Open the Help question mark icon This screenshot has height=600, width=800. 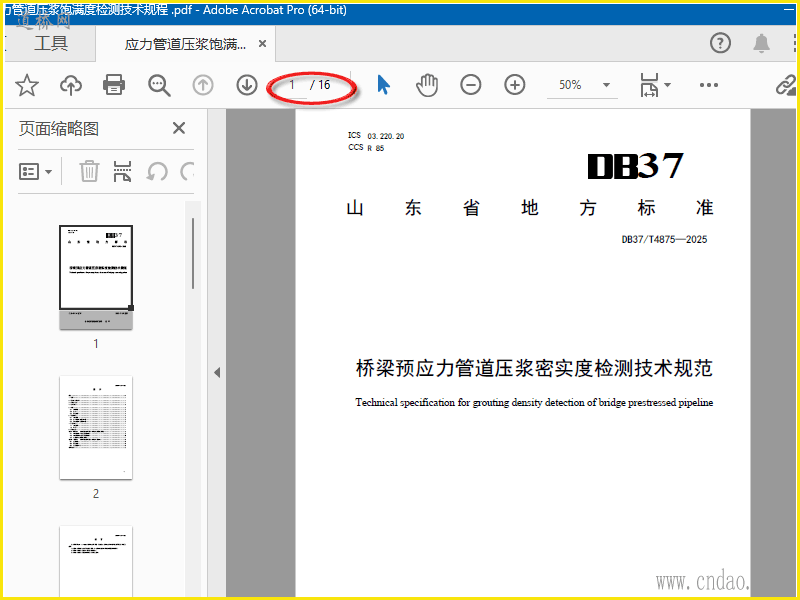[x=720, y=43]
